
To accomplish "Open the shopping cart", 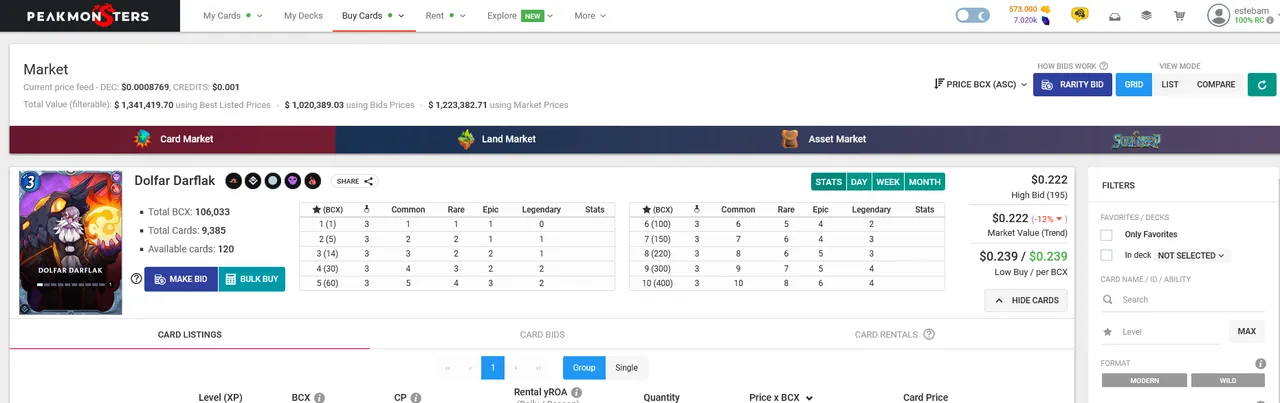I will tap(1179, 16).
